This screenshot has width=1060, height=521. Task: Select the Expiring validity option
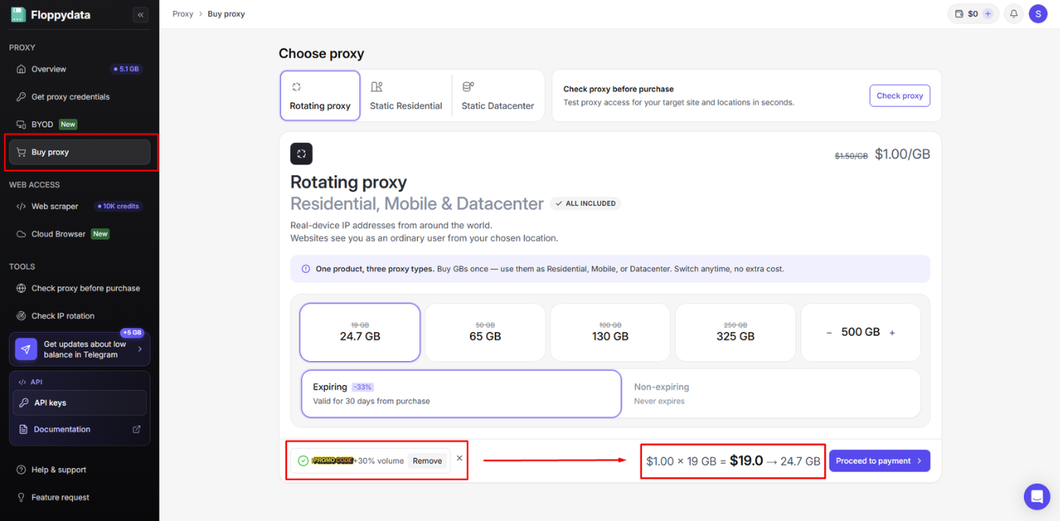[x=461, y=393]
